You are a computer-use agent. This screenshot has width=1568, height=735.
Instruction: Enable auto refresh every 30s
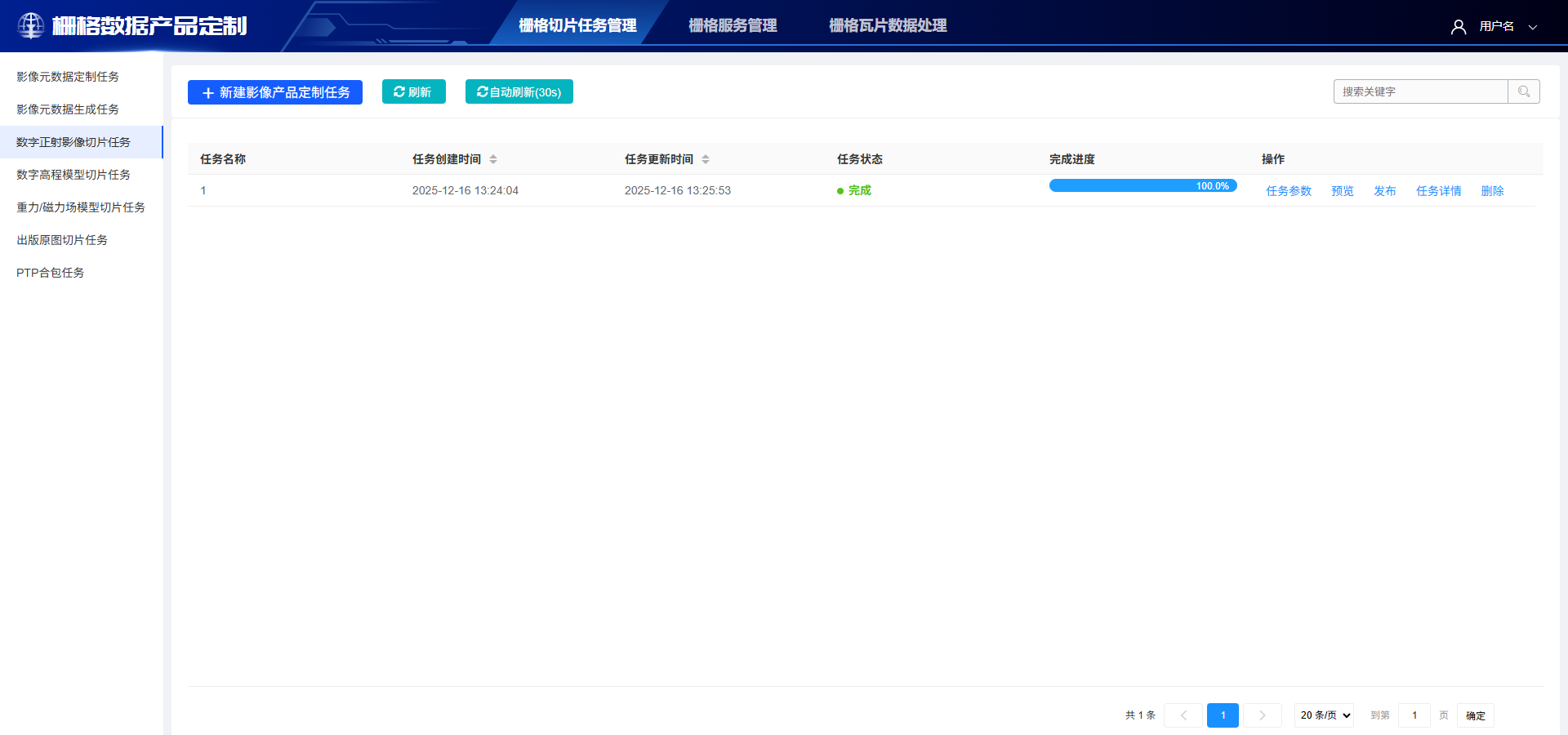[x=519, y=92]
